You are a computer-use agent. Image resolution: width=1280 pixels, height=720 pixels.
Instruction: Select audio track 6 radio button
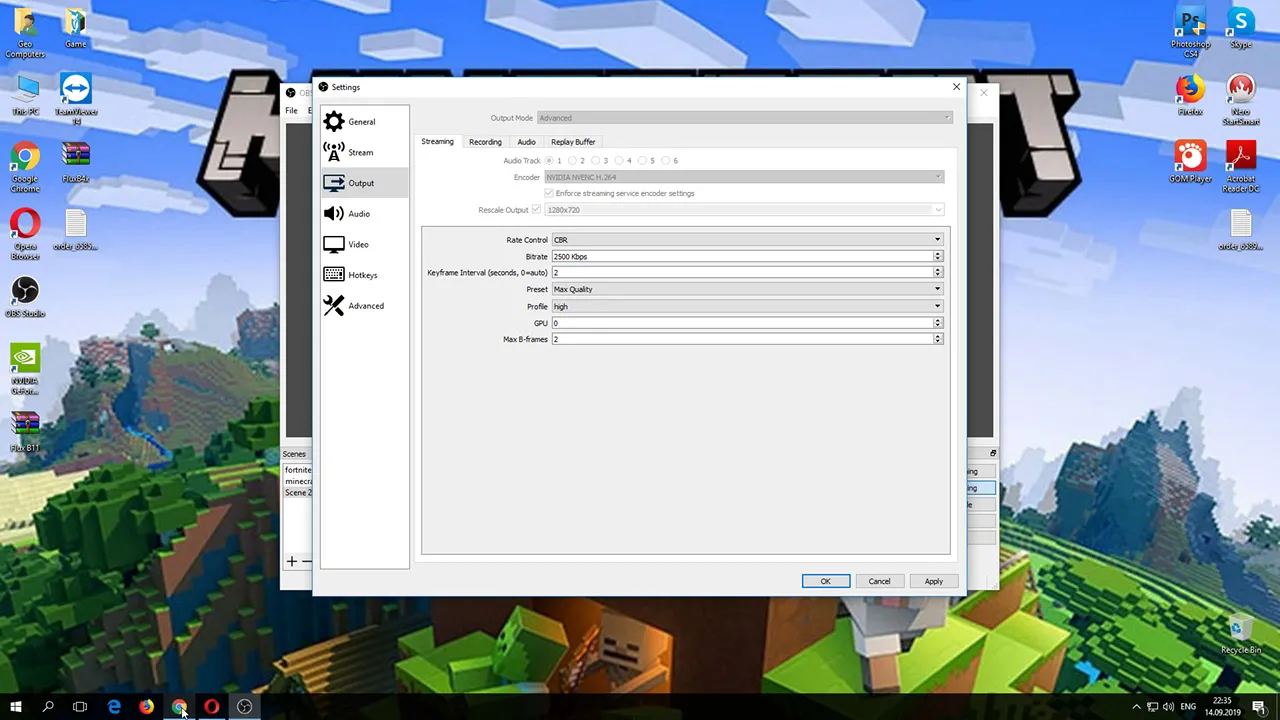[x=665, y=160]
